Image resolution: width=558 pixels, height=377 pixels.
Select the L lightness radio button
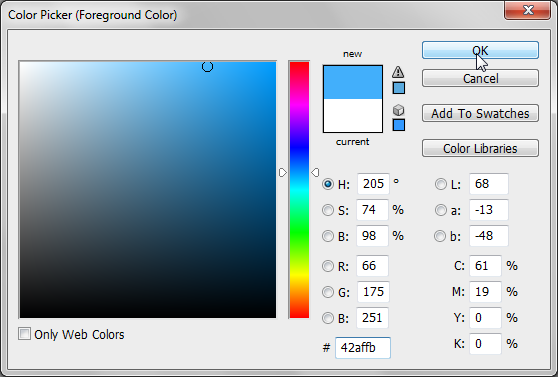pos(441,184)
